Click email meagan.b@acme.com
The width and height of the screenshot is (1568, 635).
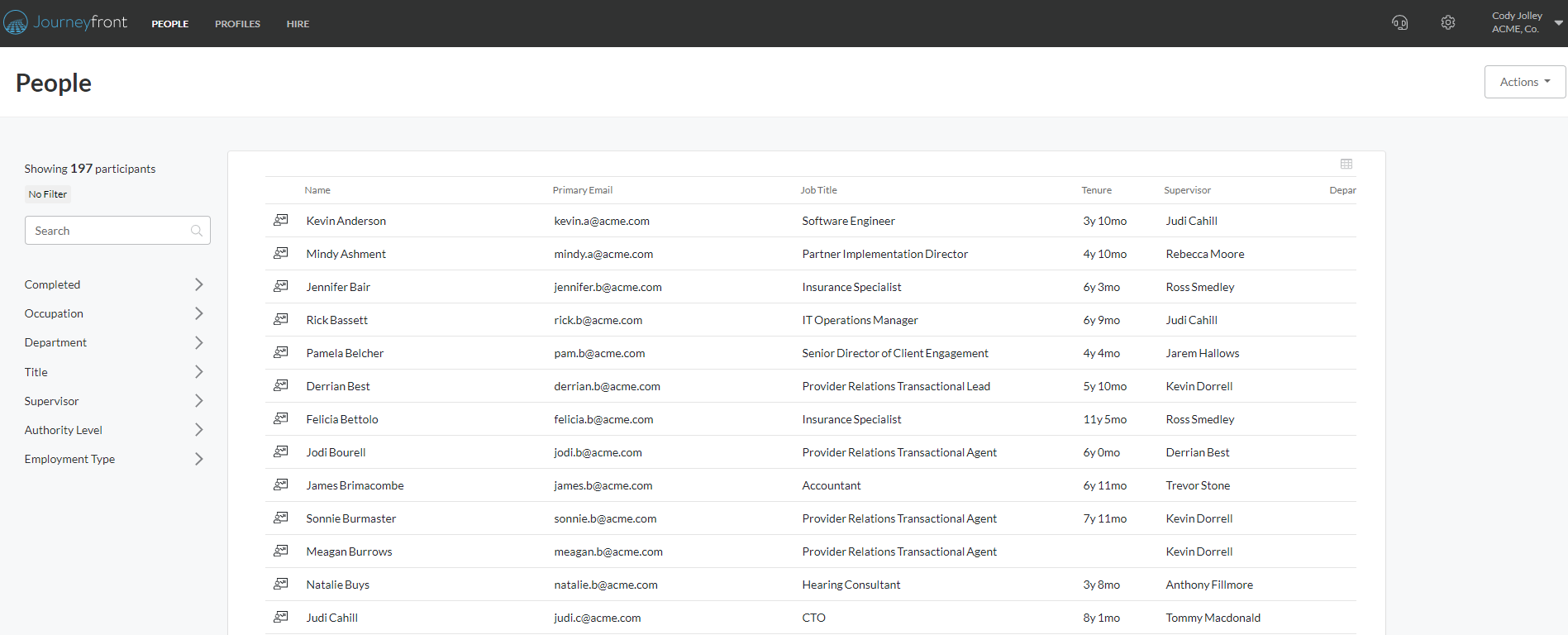pyautogui.click(x=608, y=551)
